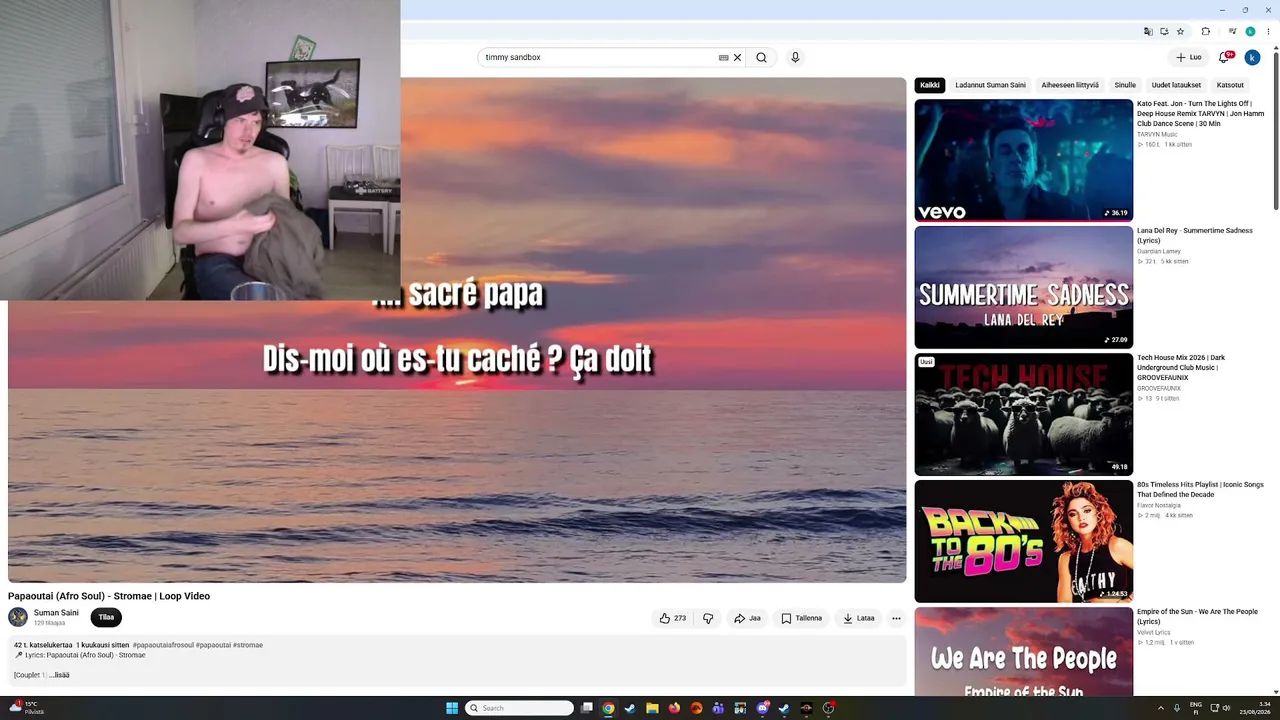Open the YouTube account avatar menu

tap(1252, 58)
